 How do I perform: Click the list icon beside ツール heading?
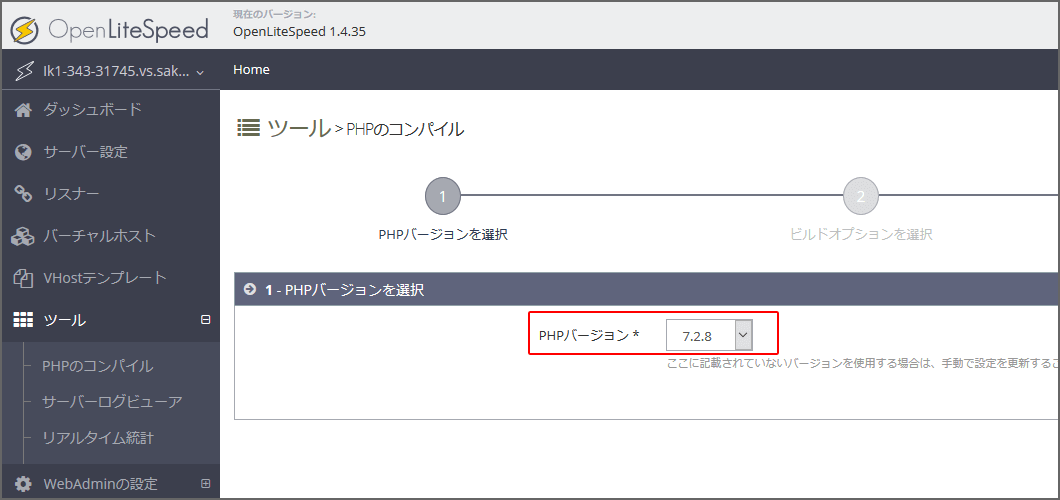[249, 127]
